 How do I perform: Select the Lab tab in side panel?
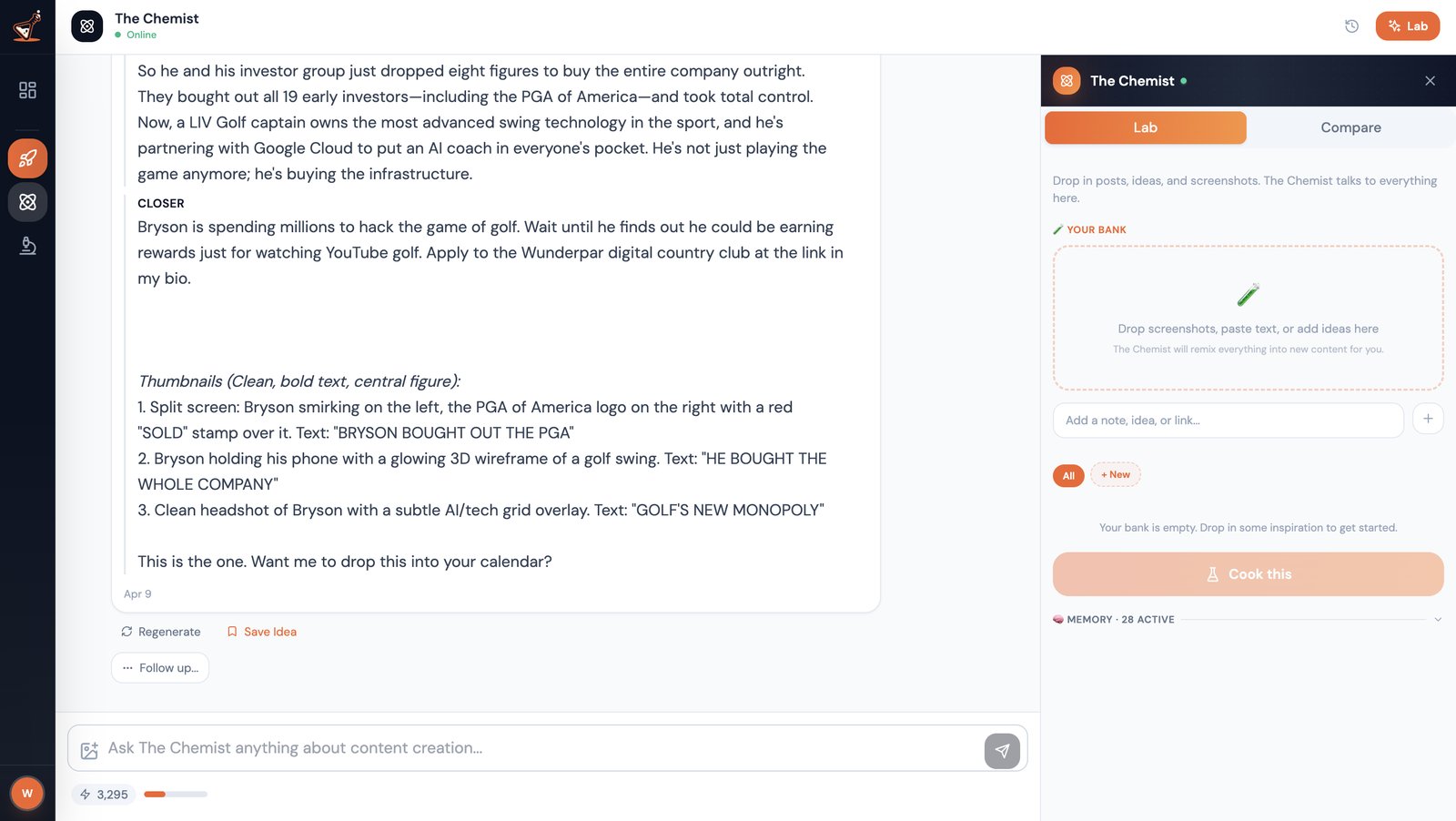point(1145,128)
